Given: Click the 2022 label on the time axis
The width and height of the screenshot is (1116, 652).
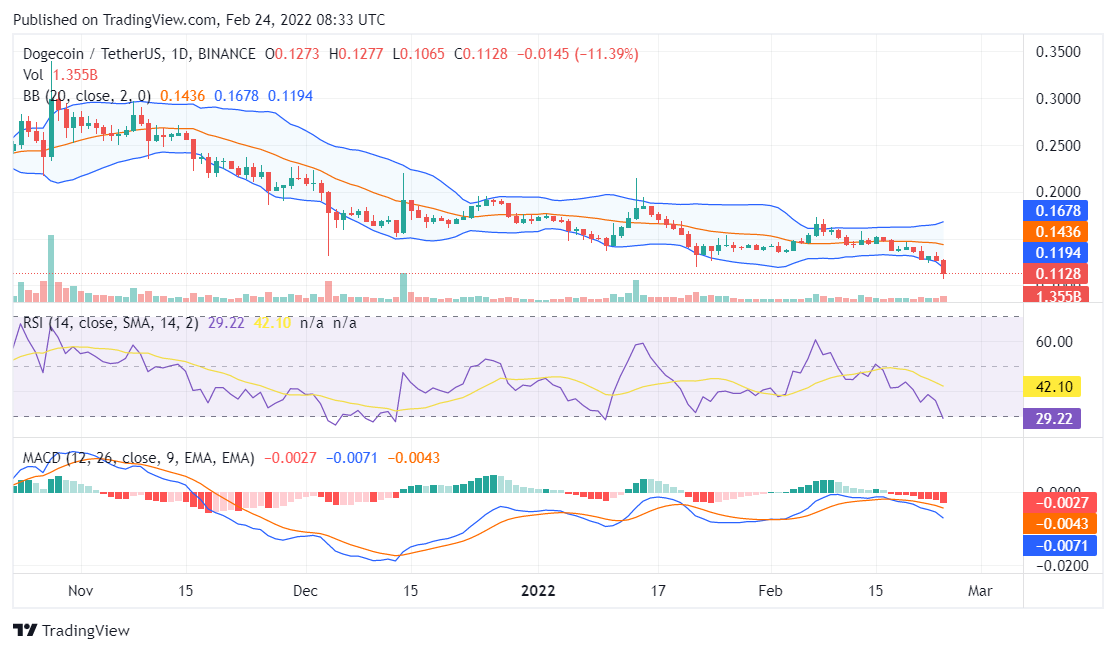Looking at the screenshot, I should [539, 591].
